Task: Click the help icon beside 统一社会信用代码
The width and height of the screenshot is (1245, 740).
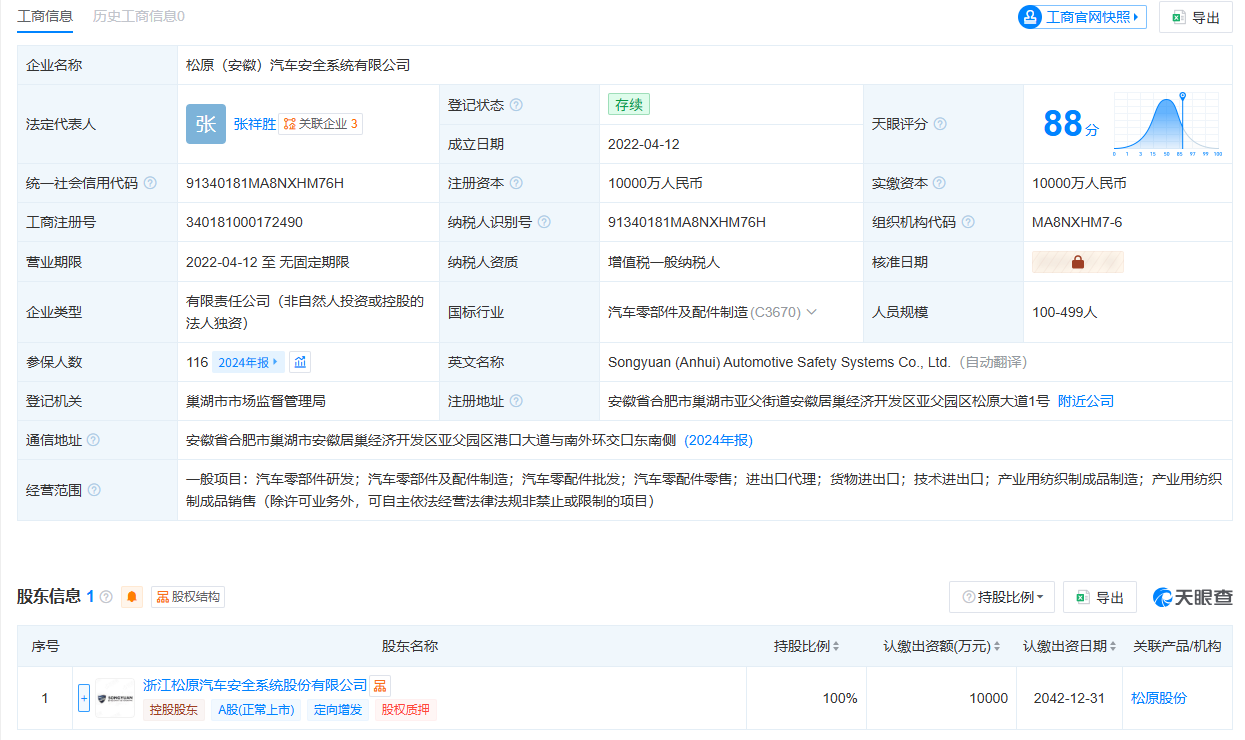Action: coord(150,183)
